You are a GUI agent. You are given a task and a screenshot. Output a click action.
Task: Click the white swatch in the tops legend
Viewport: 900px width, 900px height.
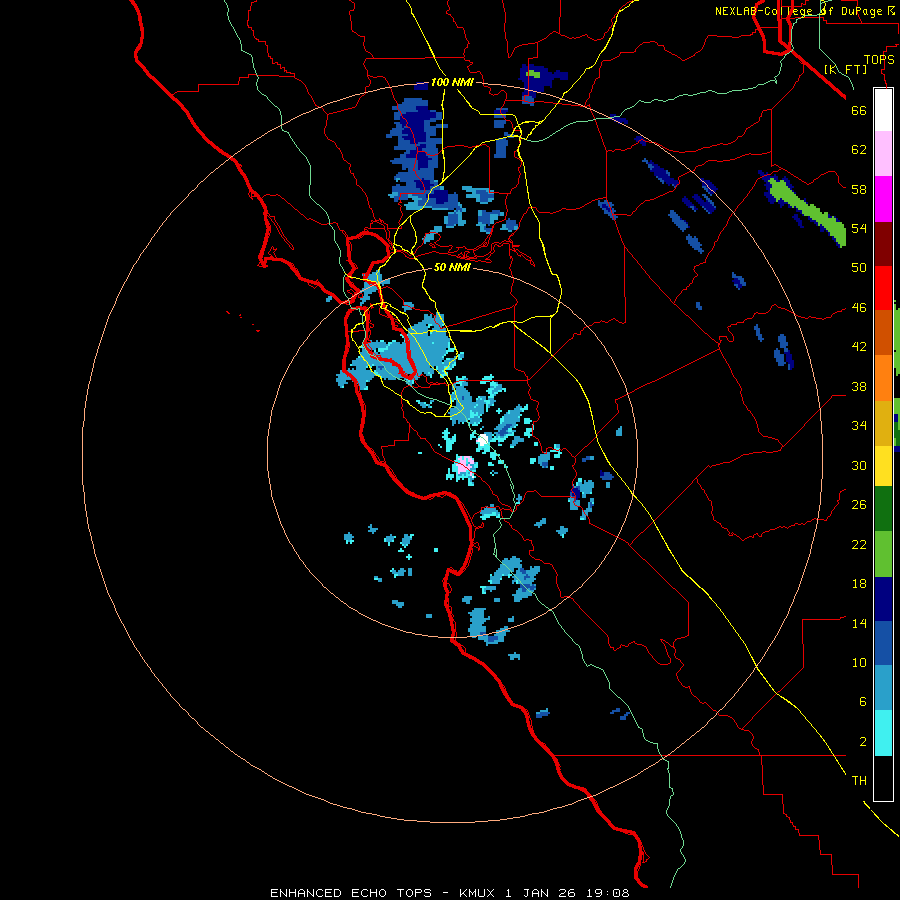pyautogui.click(x=883, y=110)
